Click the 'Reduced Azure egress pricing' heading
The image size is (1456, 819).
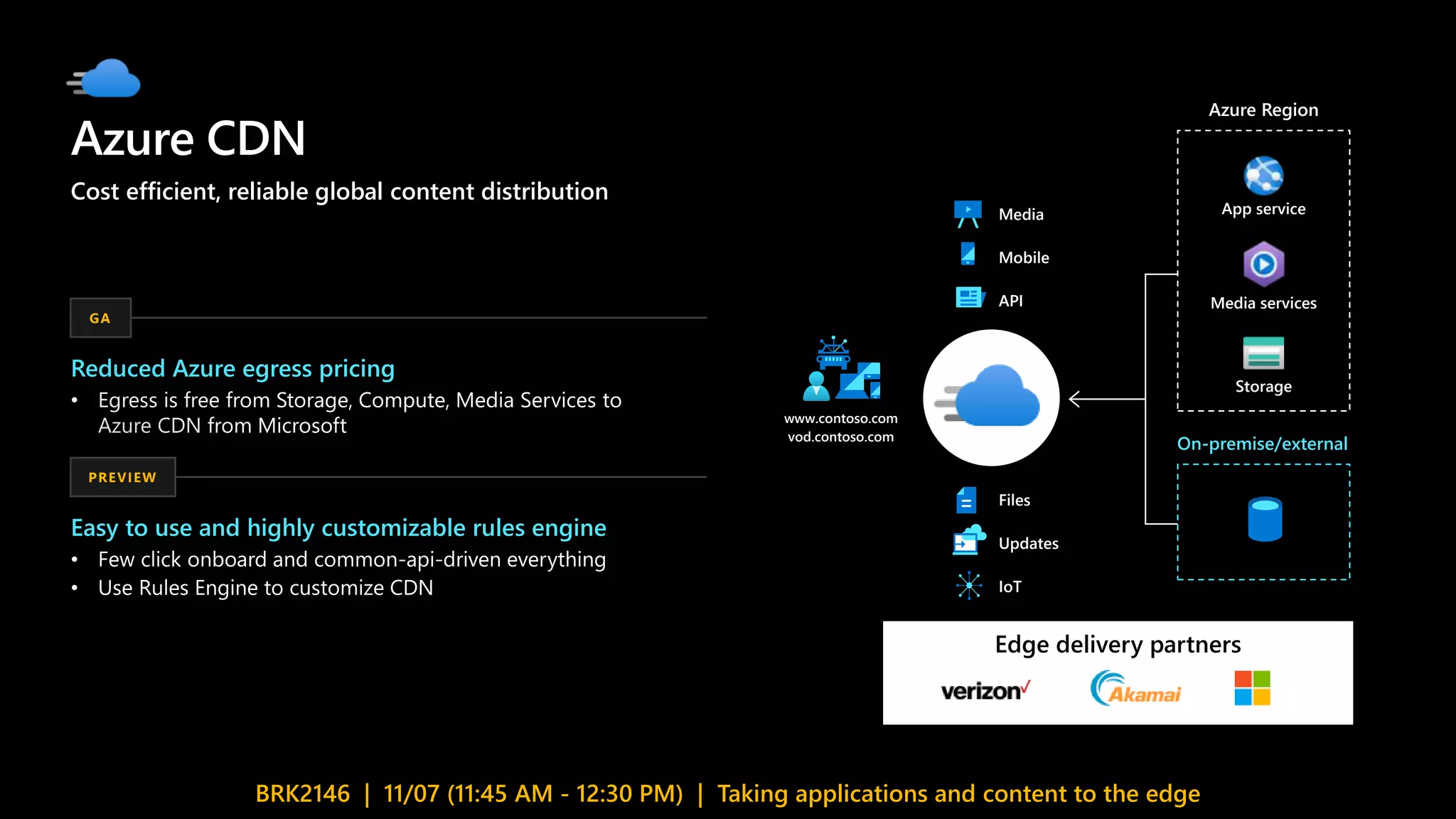[232, 369]
